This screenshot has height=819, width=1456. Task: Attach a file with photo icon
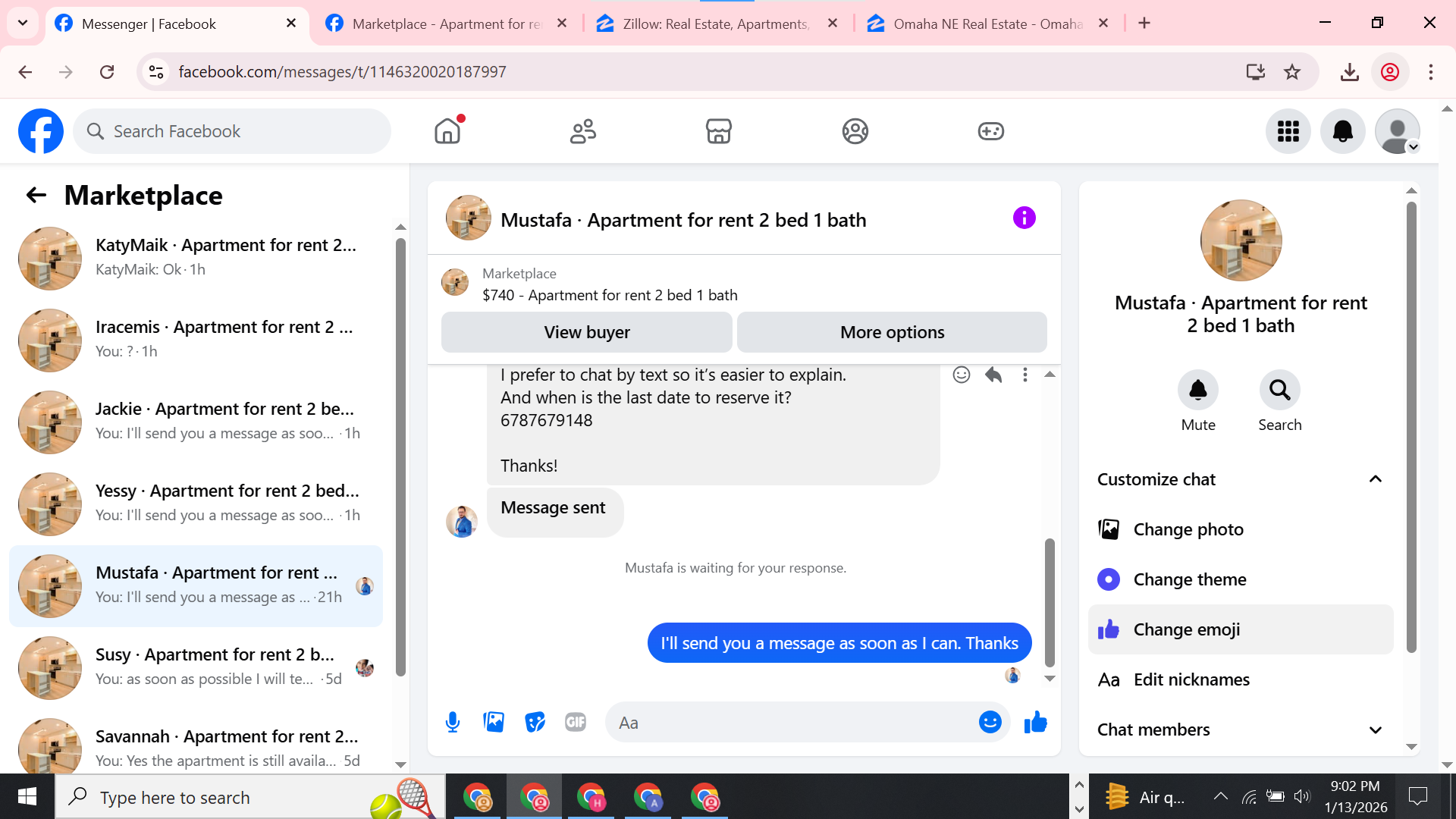tap(494, 722)
